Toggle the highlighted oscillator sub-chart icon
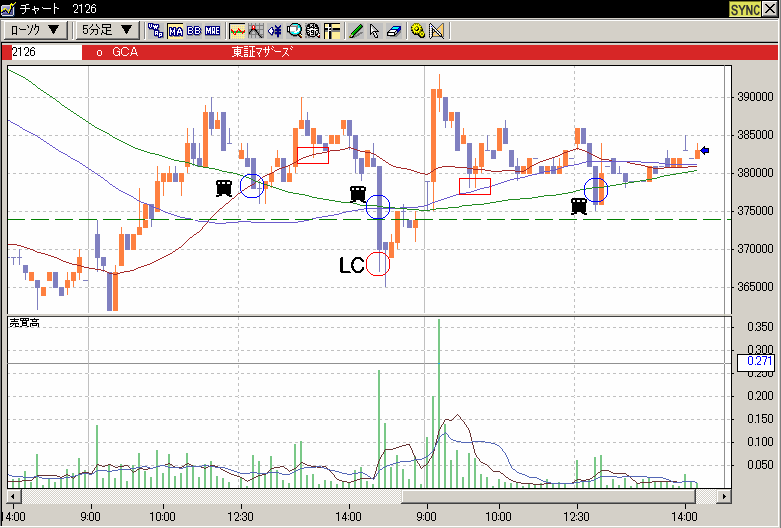 [237, 31]
